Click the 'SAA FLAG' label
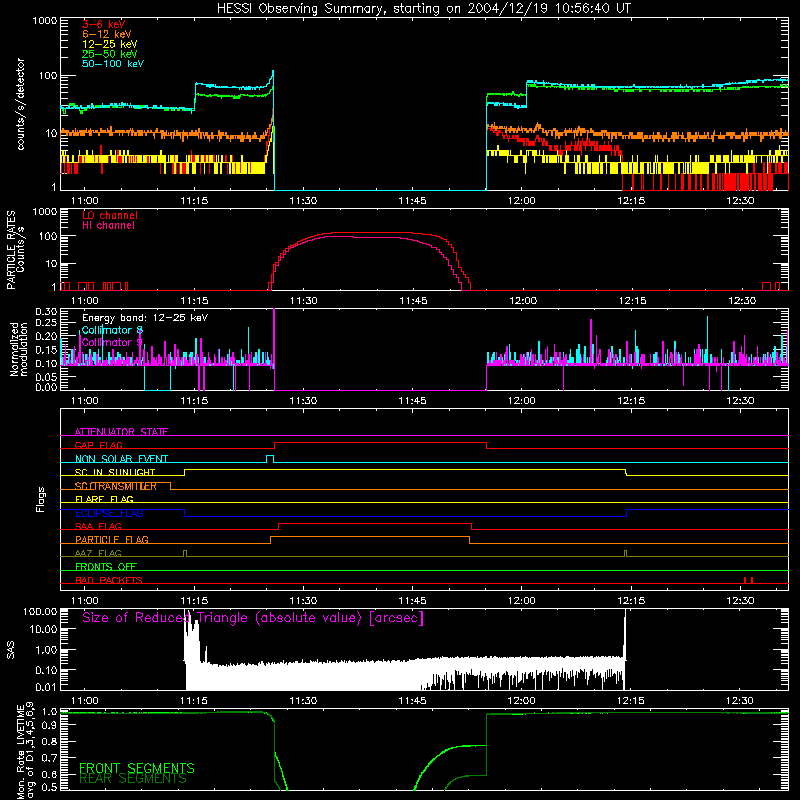Image resolution: width=800 pixels, height=800 pixels. click(x=98, y=526)
